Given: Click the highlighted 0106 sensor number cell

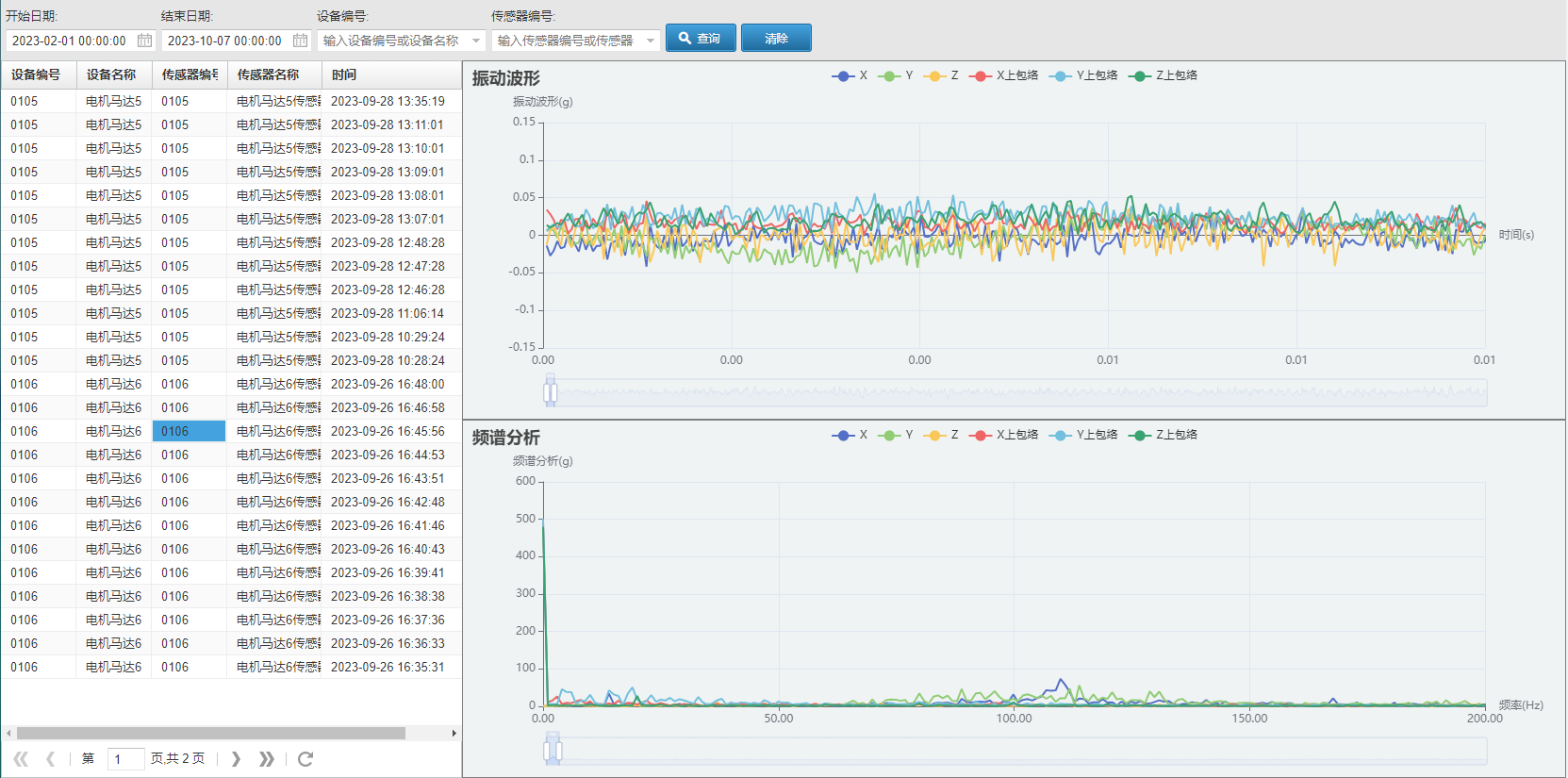Looking at the screenshot, I should [x=189, y=431].
